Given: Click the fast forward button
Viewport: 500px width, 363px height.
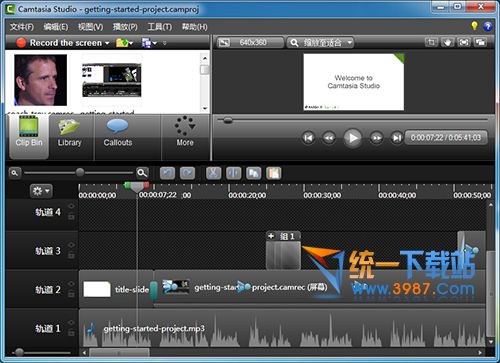Looking at the screenshot, I should coord(376,138).
